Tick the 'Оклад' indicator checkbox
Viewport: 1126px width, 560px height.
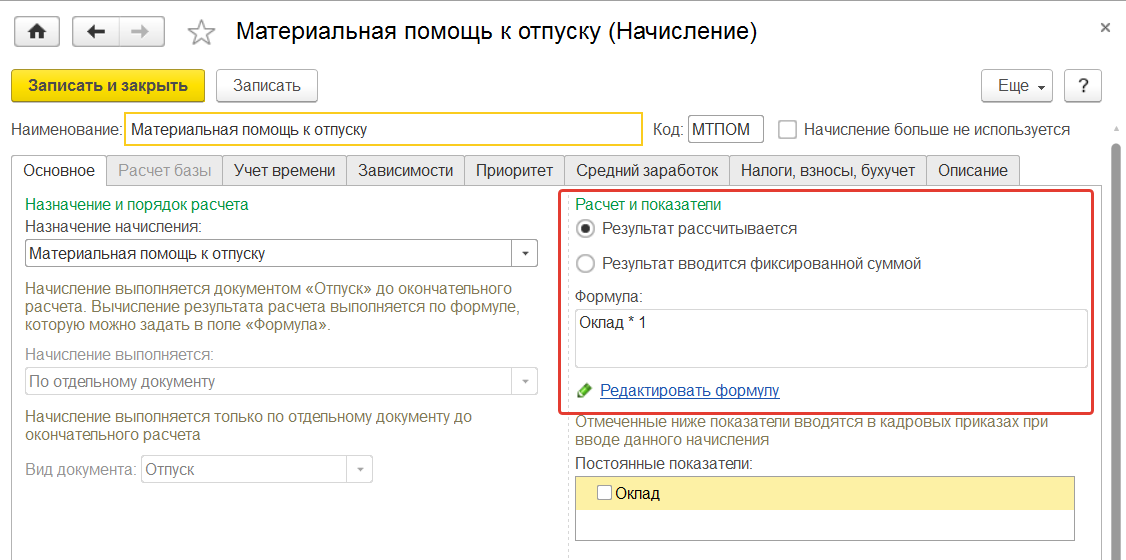pyautogui.click(x=604, y=493)
